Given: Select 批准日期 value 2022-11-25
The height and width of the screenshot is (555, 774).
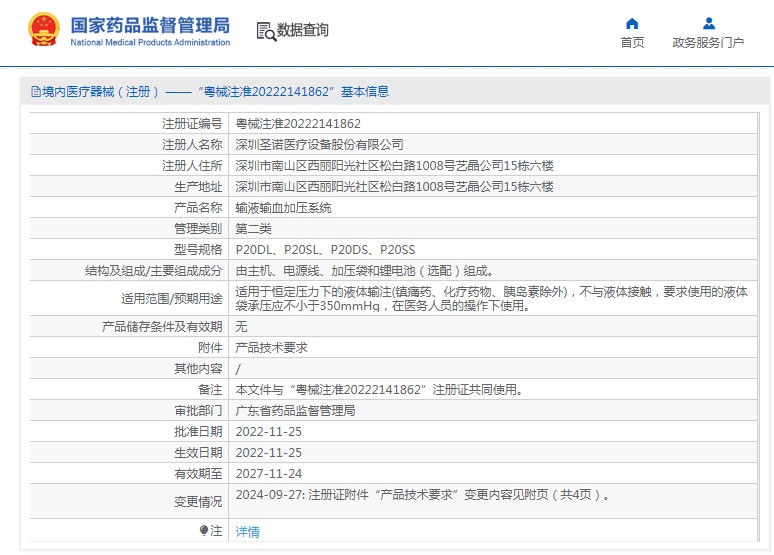Looking at the screenshot, I should tap(269, 432).
